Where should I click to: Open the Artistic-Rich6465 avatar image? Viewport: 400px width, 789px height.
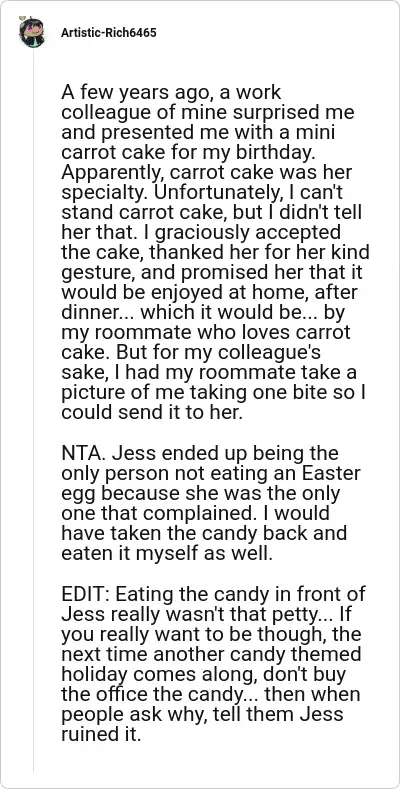pyautogui.click(x=32, y=32)
